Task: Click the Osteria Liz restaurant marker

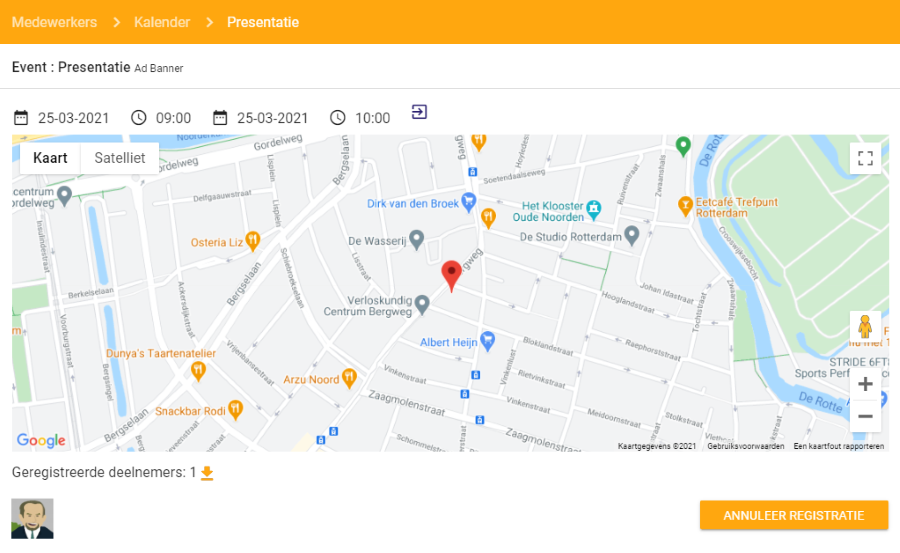Action: (x=252, y=241)
